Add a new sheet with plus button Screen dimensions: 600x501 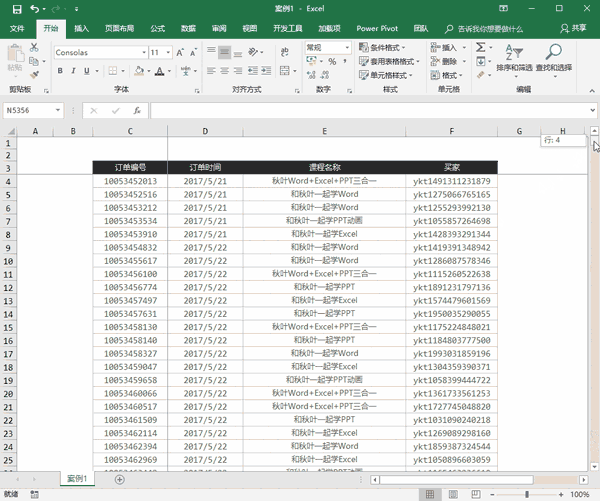pyautogui.click(x=119, y=480)
